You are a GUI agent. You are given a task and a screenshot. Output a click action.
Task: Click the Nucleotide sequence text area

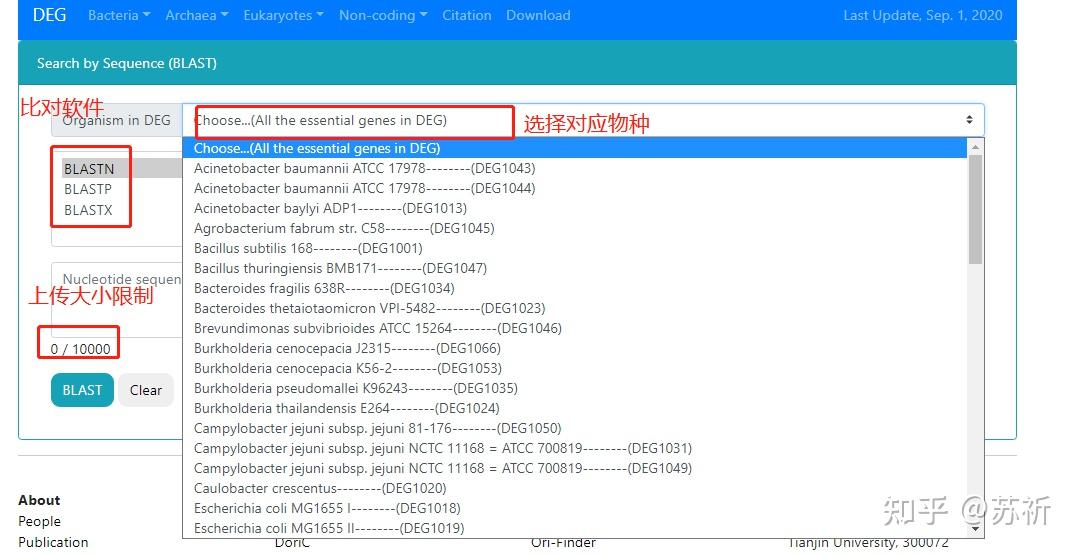pyautogui.click(x=117, y=299)
